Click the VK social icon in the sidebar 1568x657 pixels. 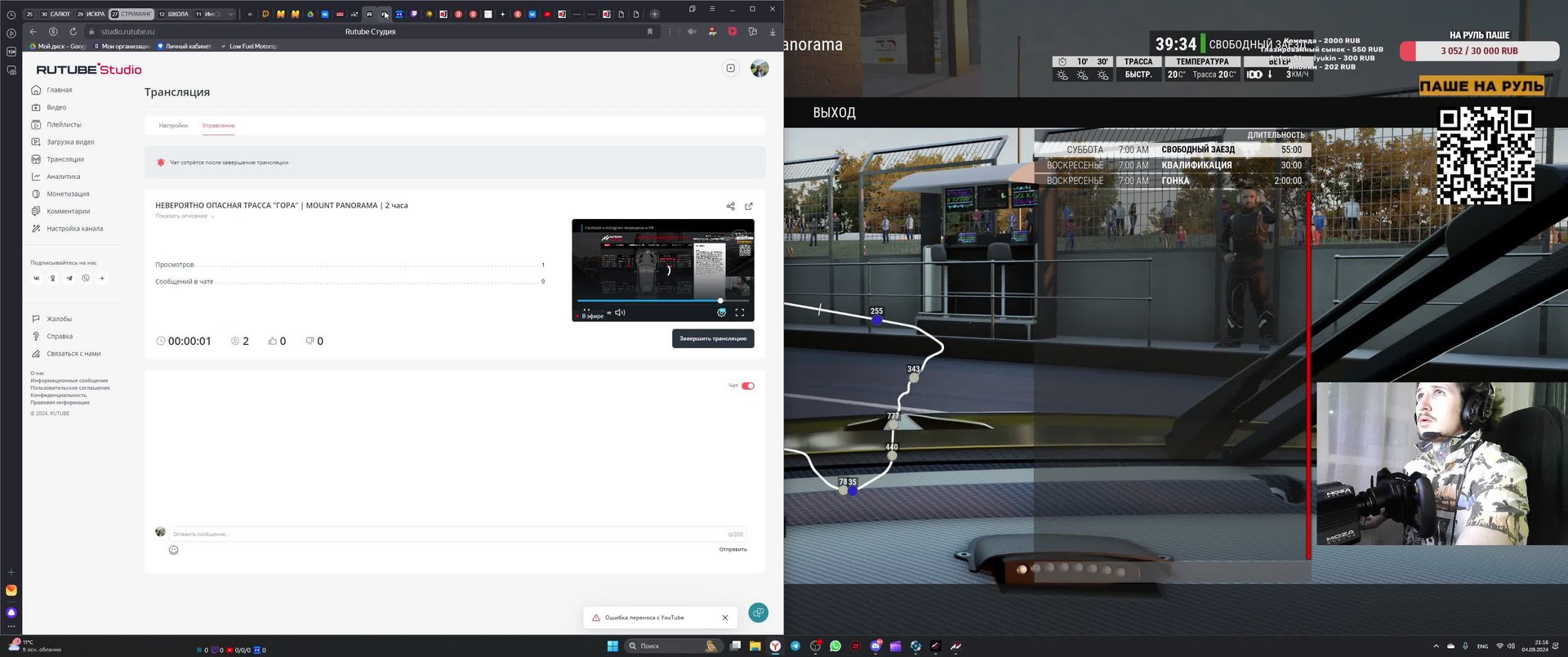click(36, 278)
